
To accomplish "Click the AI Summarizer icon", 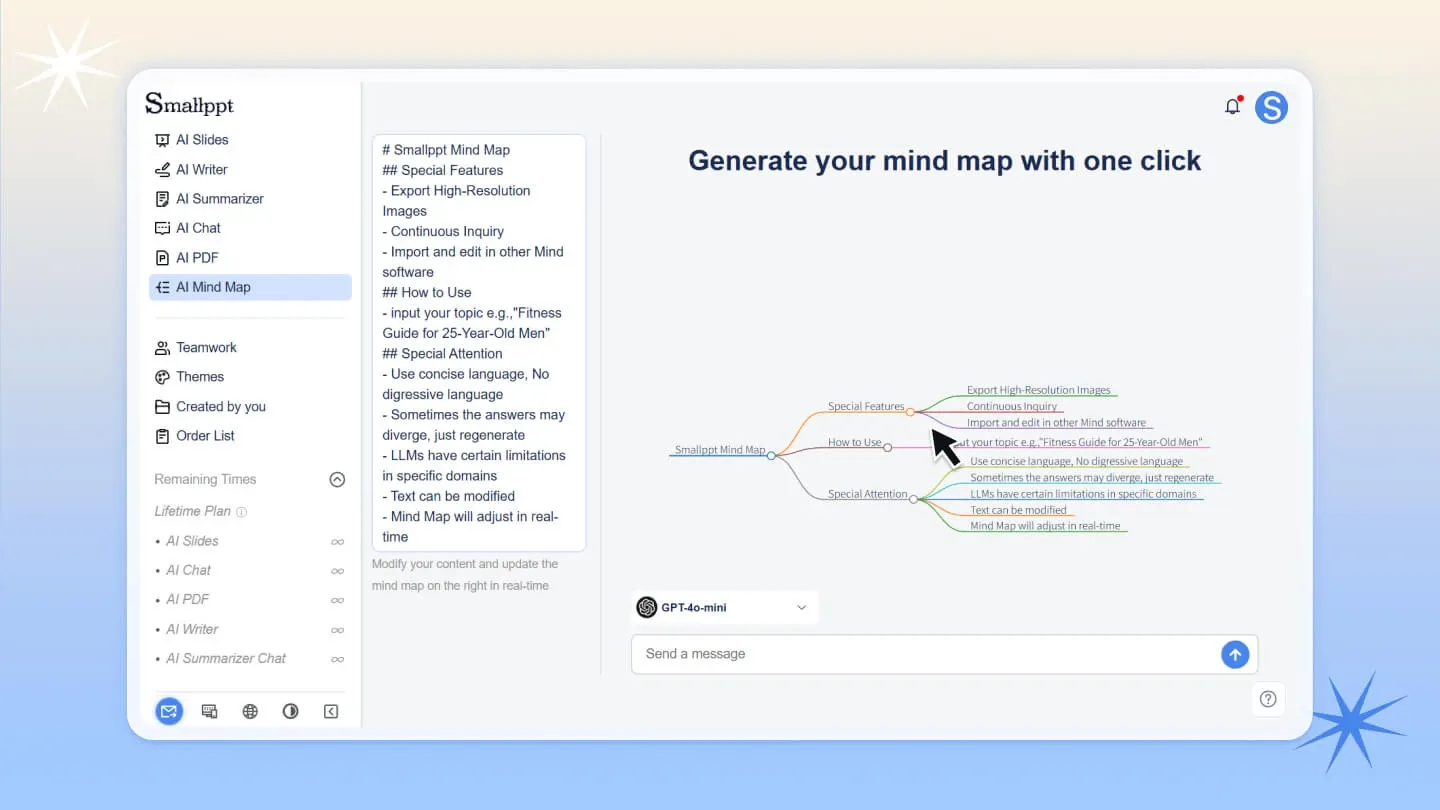I will [x=162, y=198].
